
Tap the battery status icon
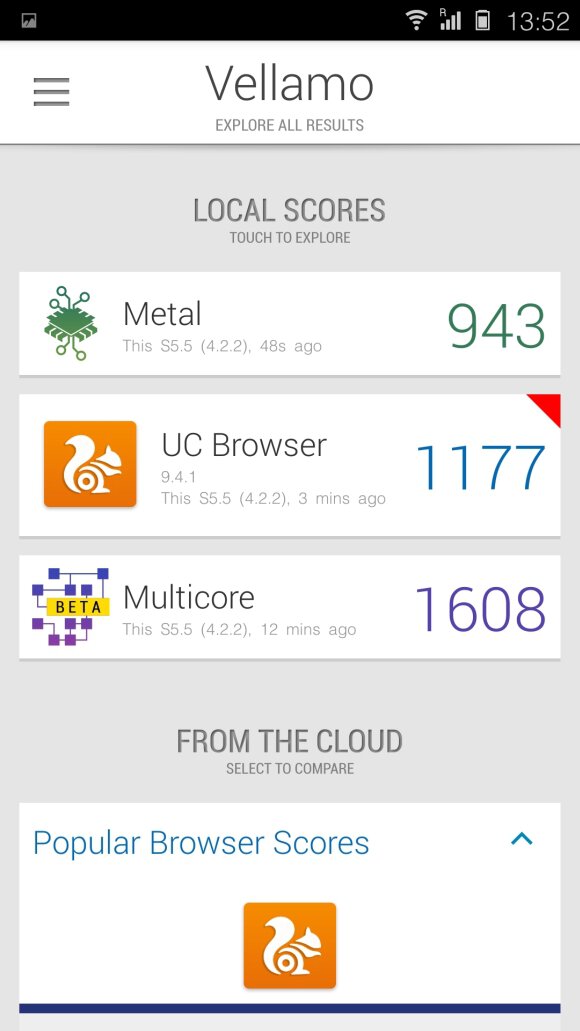[483, 20]
